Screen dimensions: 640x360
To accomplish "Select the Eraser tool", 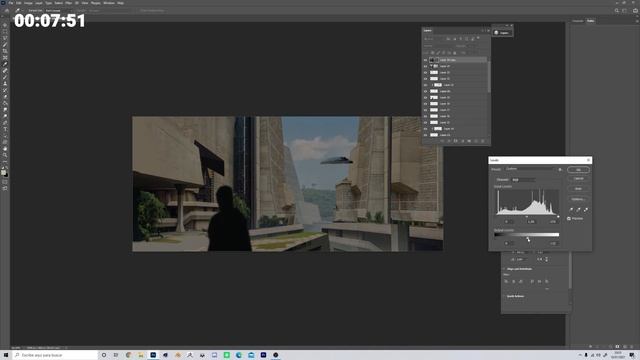I will tap(5, 97).
